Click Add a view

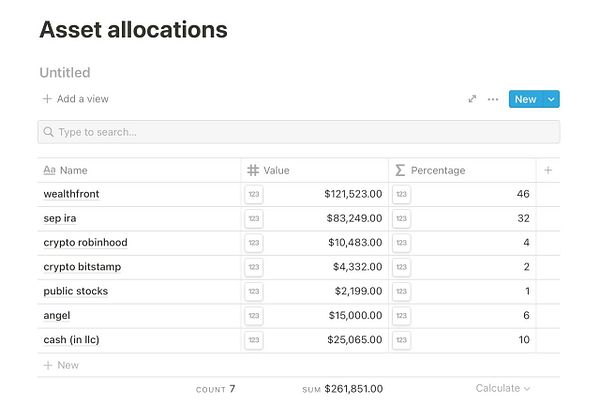click(x=76, y=99)
